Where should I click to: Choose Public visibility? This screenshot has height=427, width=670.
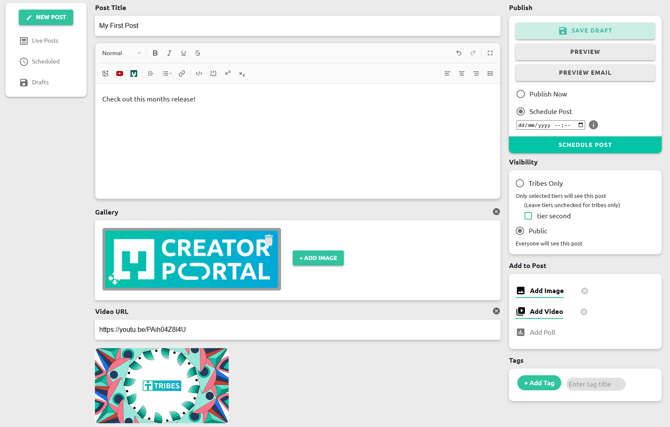click(x=520, y=231)
